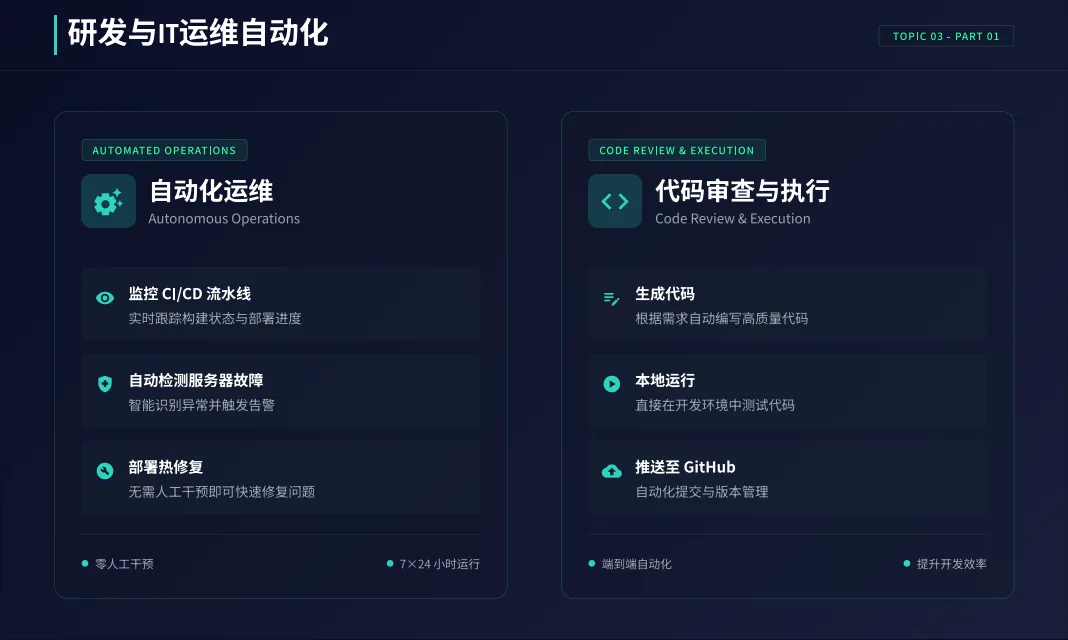Screen dimensions: 1068x640
Task: Select the 部署热修复 list item
Action: (x=280, y=478)
